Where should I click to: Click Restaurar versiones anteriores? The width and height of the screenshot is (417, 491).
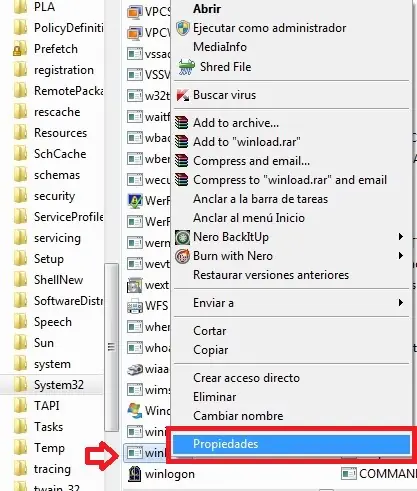(271, 275)
